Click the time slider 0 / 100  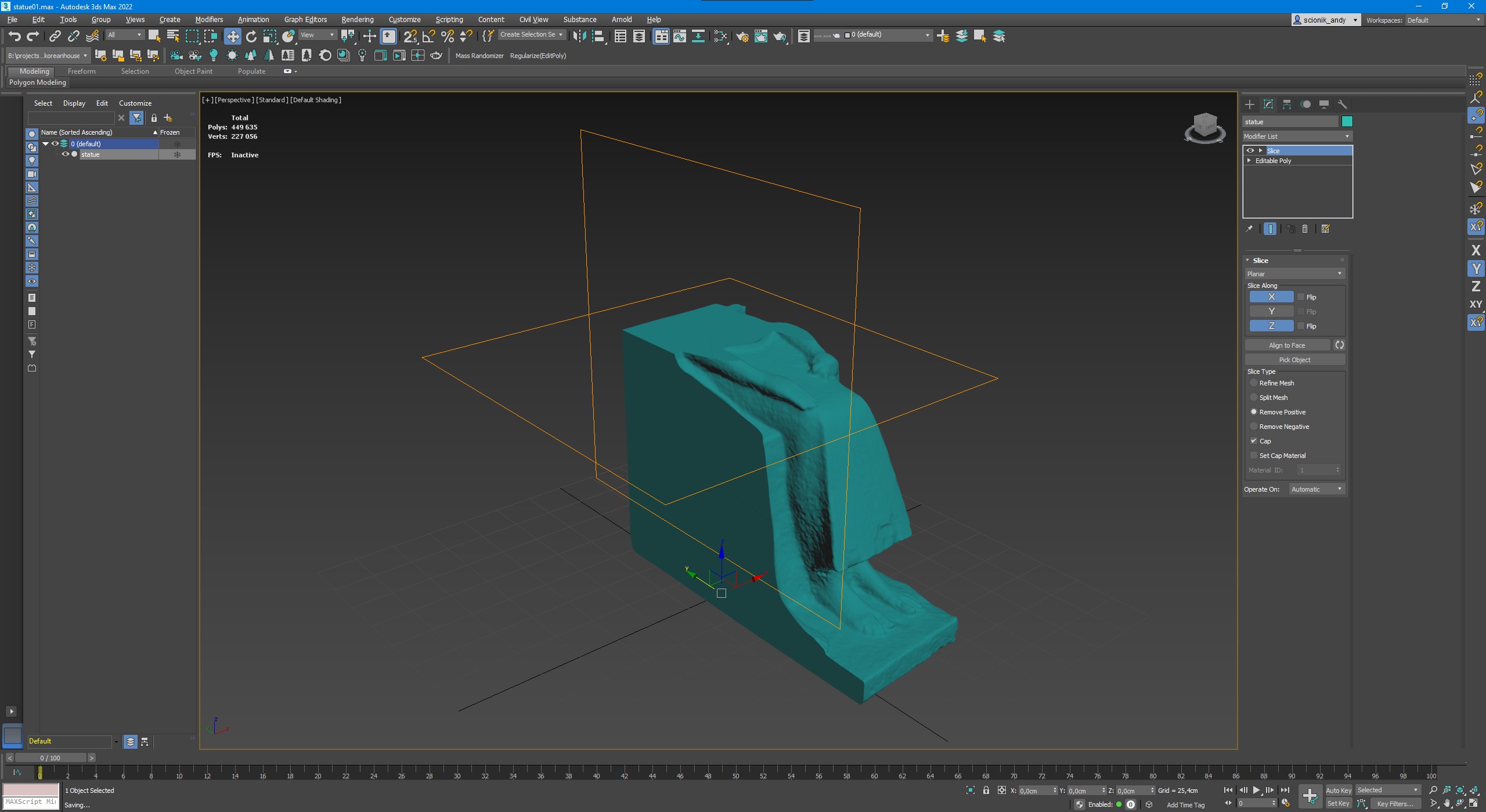[51, 757]
